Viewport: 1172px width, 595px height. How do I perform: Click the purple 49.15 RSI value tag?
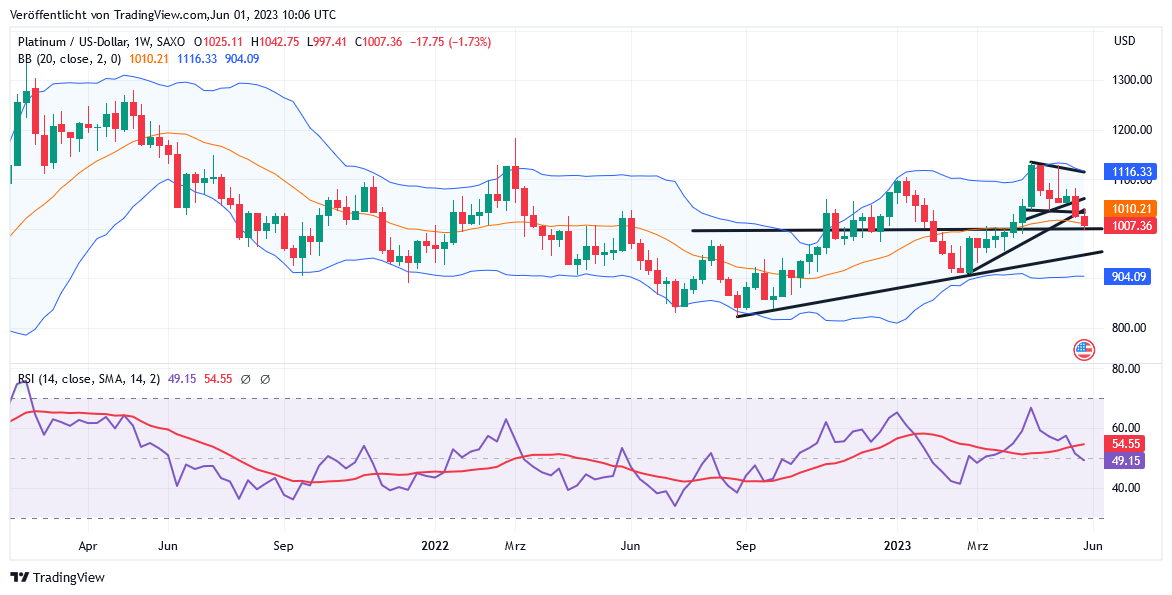tap(1127, 461)
